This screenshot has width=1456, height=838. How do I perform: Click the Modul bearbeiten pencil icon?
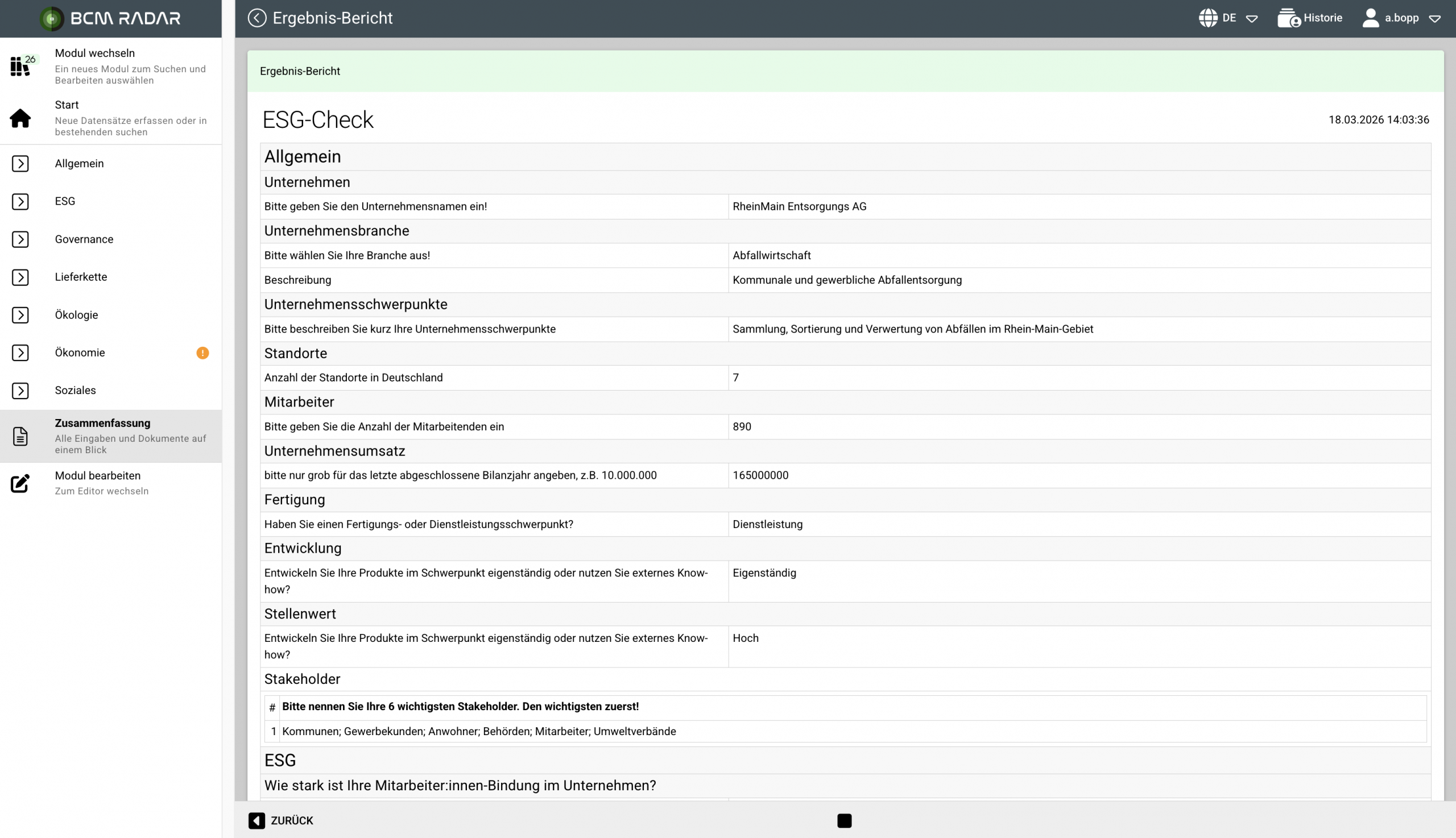point(20,483)
